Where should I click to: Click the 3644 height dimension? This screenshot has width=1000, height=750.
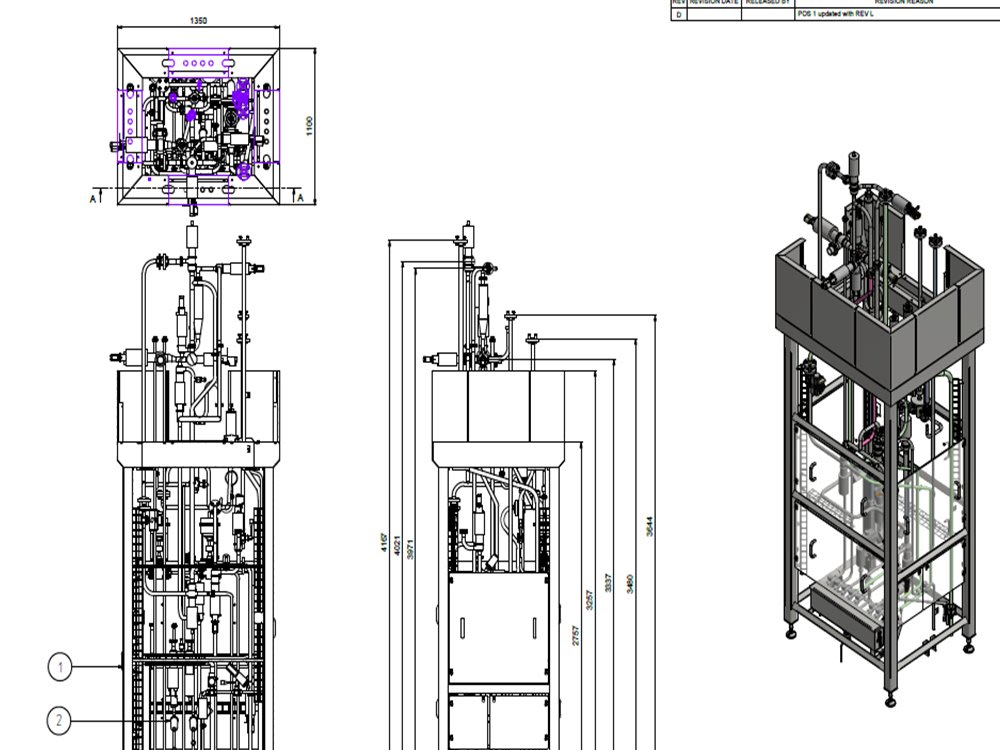coord(649,526)
